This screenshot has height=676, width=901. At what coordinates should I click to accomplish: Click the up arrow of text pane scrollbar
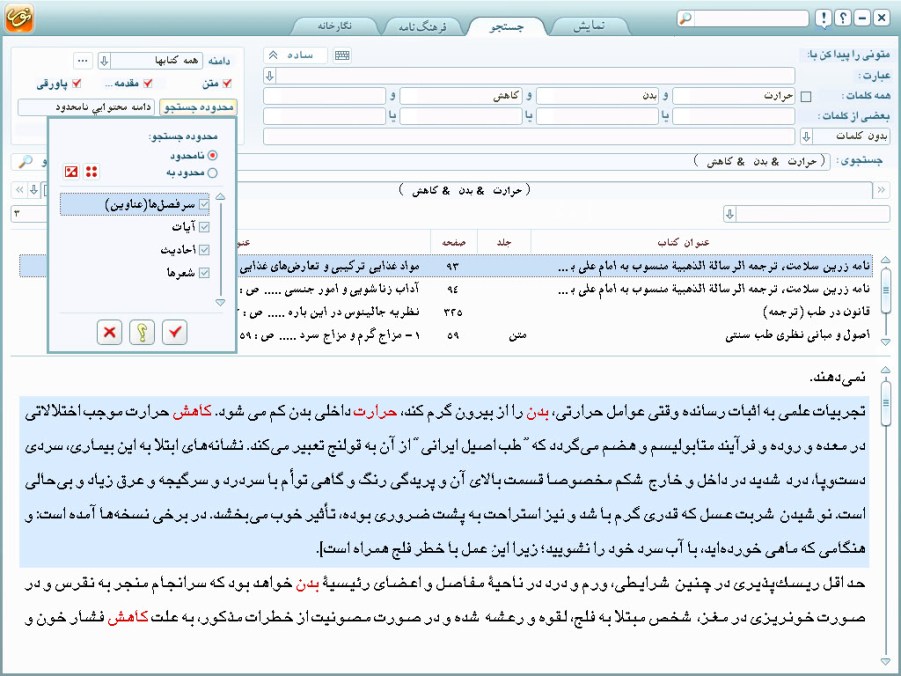pos(885,370)
